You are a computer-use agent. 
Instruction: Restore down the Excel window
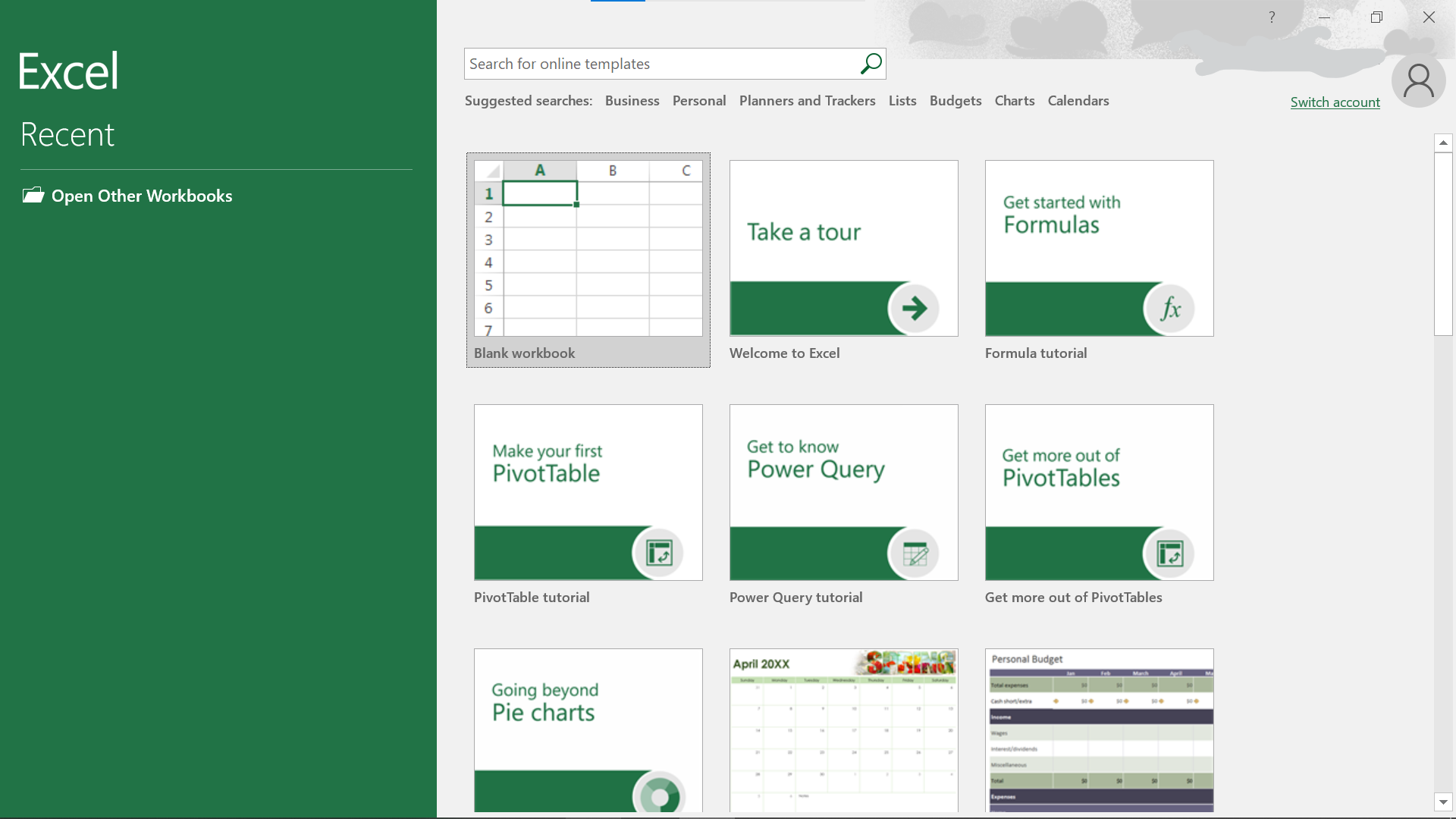(x=1376, y=17)
